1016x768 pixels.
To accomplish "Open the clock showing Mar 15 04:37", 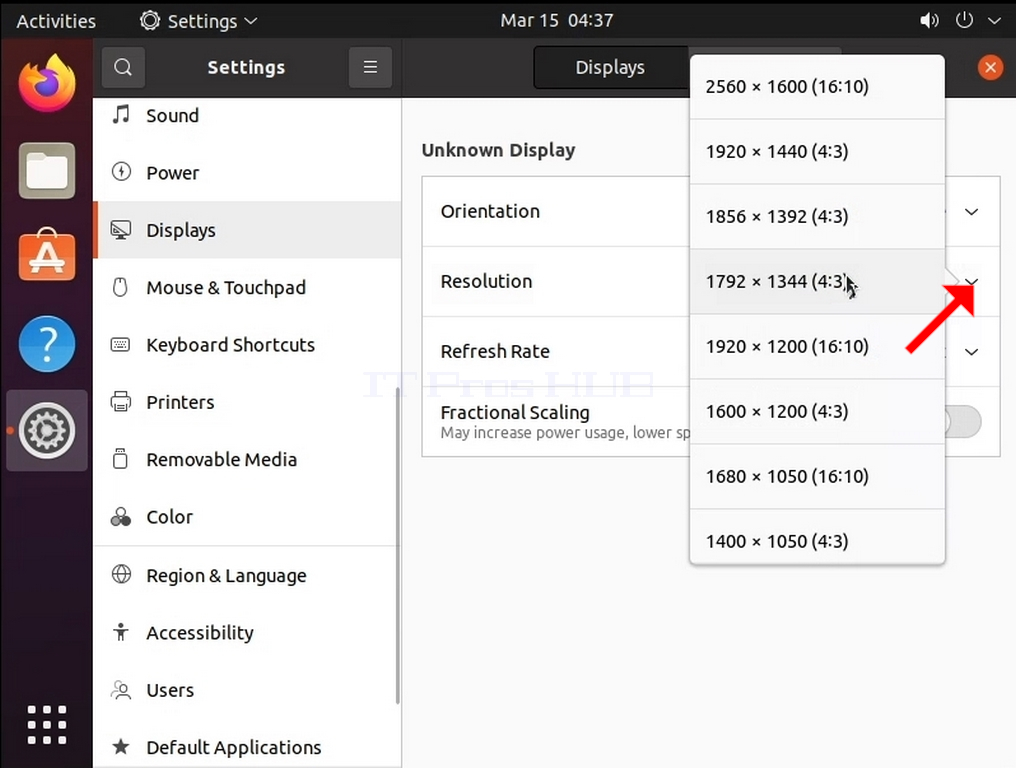I will (x=557, y=20).
